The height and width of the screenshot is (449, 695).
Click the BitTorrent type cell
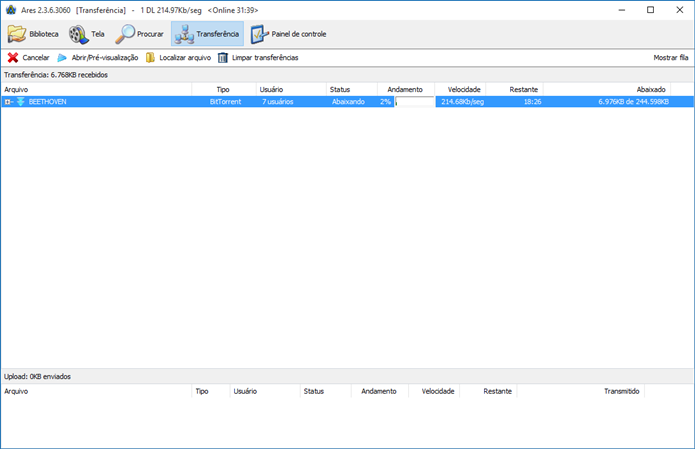(x=225, y=102)
